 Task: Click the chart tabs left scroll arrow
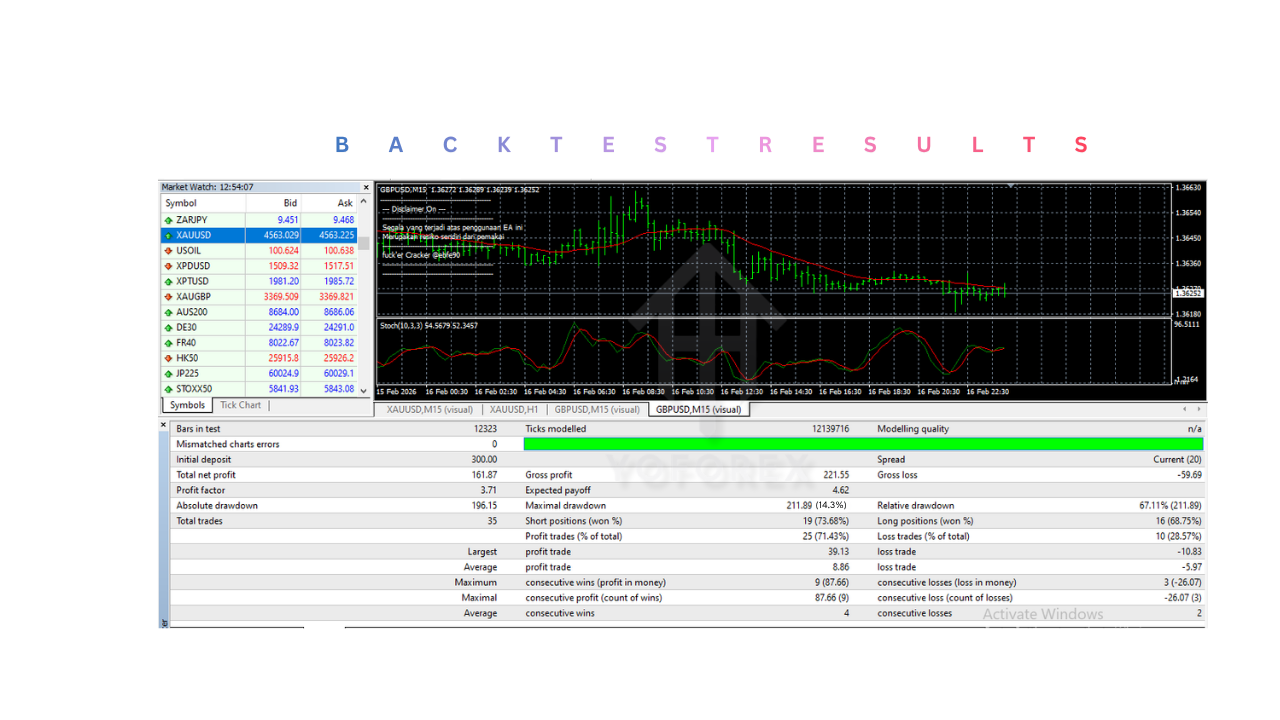pyautogui.click(x=1185, y=409)
